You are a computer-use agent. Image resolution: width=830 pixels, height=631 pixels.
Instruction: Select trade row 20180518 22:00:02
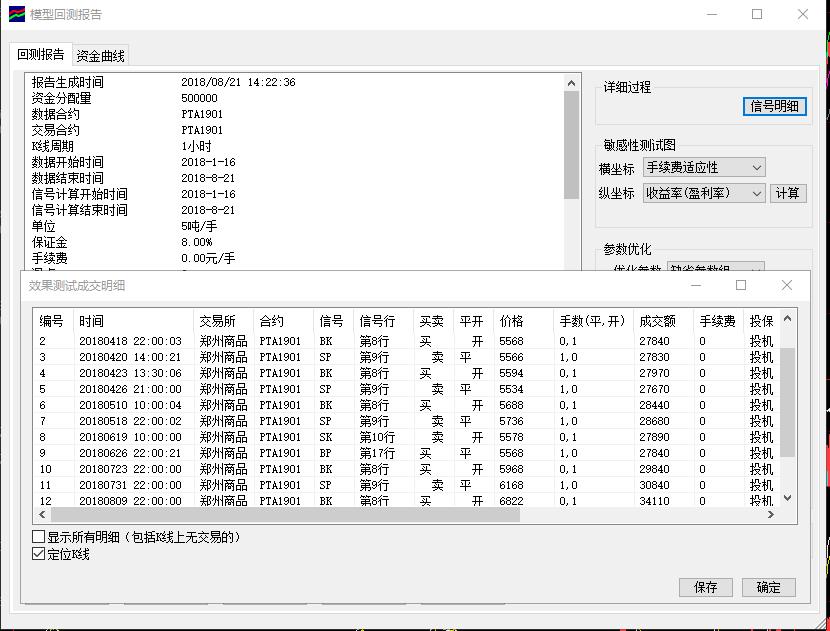coord(407,421)
